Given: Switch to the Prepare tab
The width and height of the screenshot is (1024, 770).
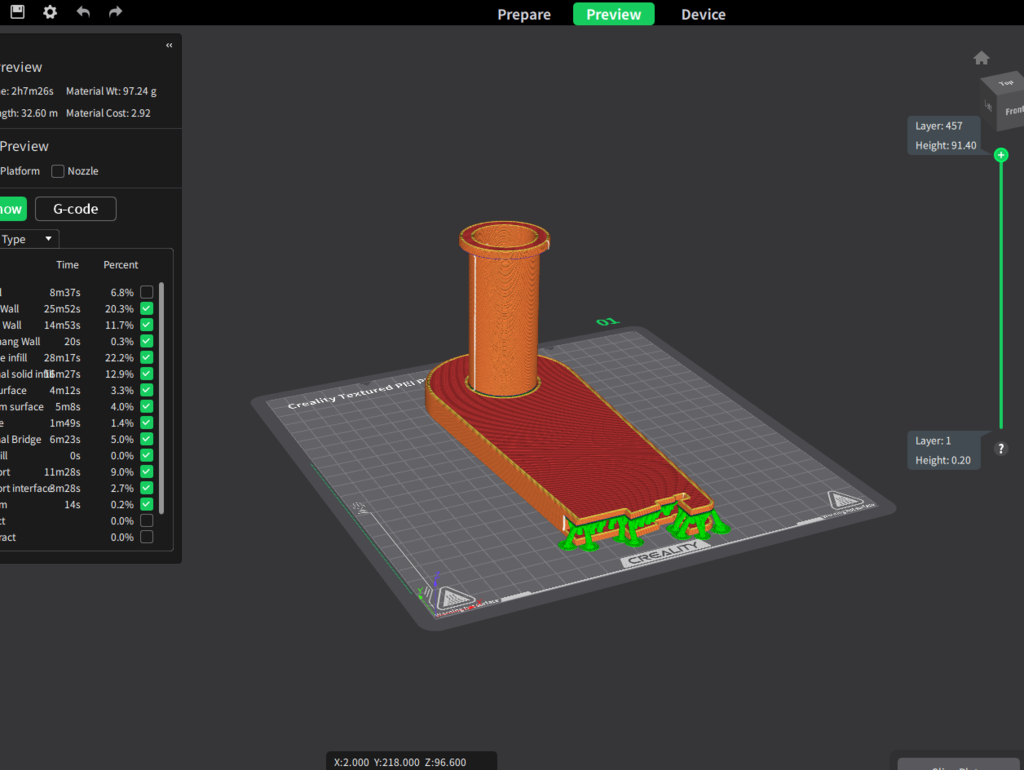Looking at the screenshot, I should coord(524,14).
